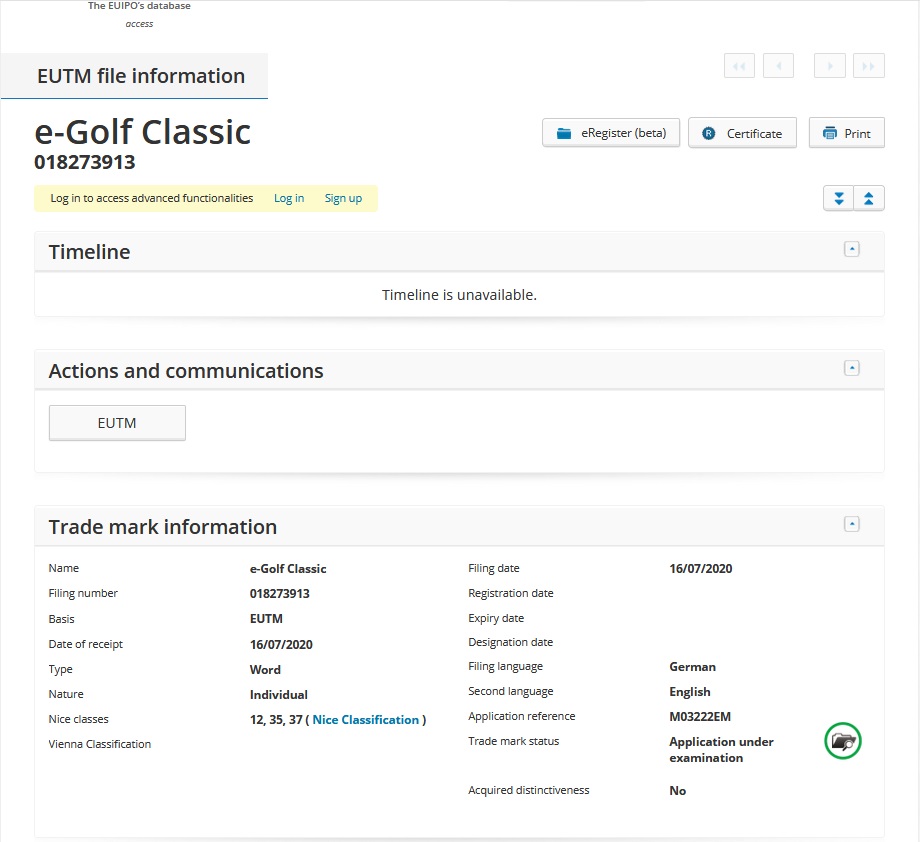Click the Sign up link
The height and width of the screenshot is (842, 920).
click(x=343, y=198)
